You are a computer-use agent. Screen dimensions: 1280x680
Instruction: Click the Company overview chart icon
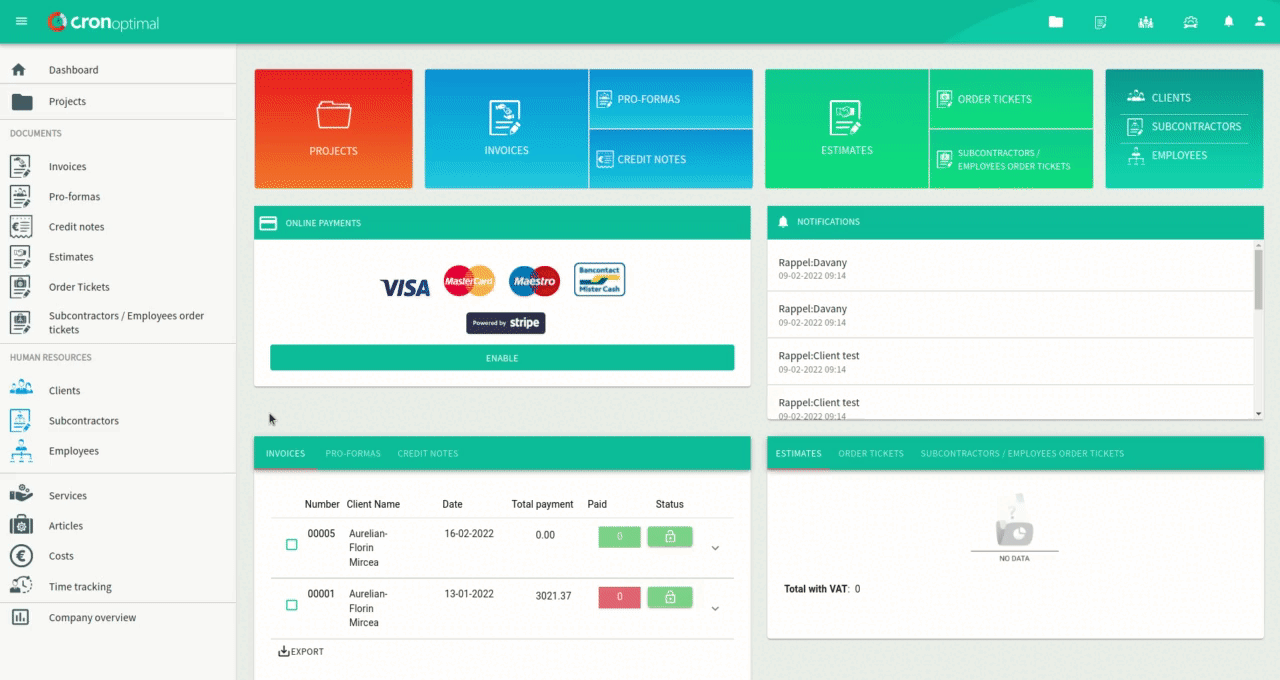pyautogui.click(x=21, y=617)
